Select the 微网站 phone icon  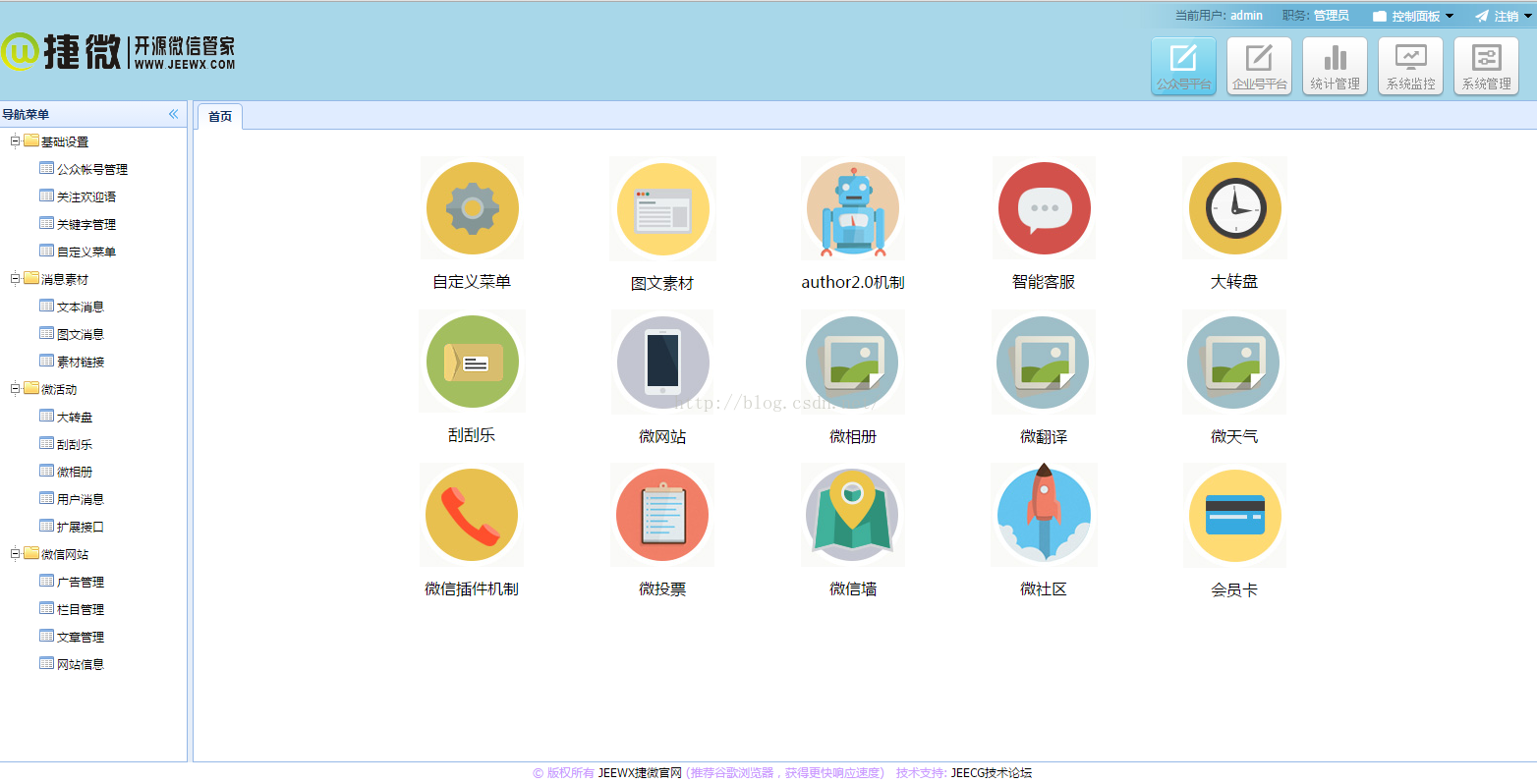[x=662, y=362]
